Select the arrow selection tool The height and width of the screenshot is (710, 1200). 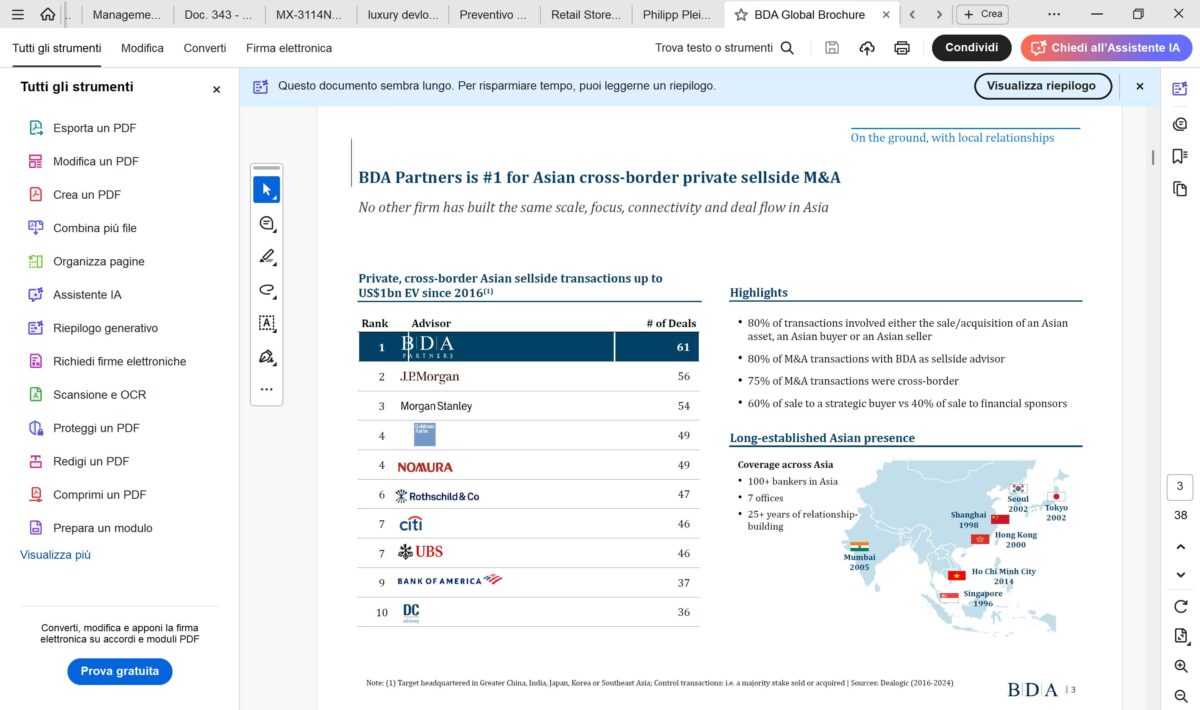[266, 190]
